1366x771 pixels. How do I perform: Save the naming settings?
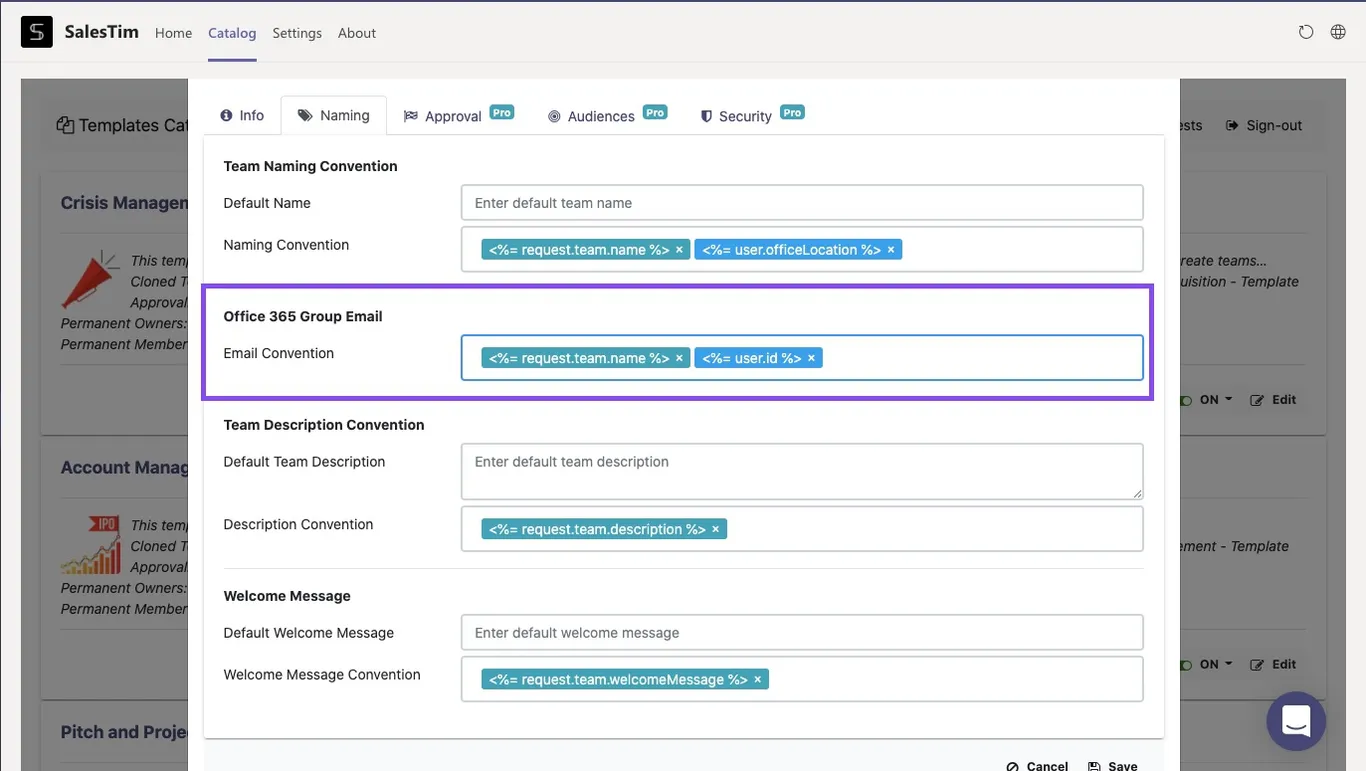(1113, 765)
